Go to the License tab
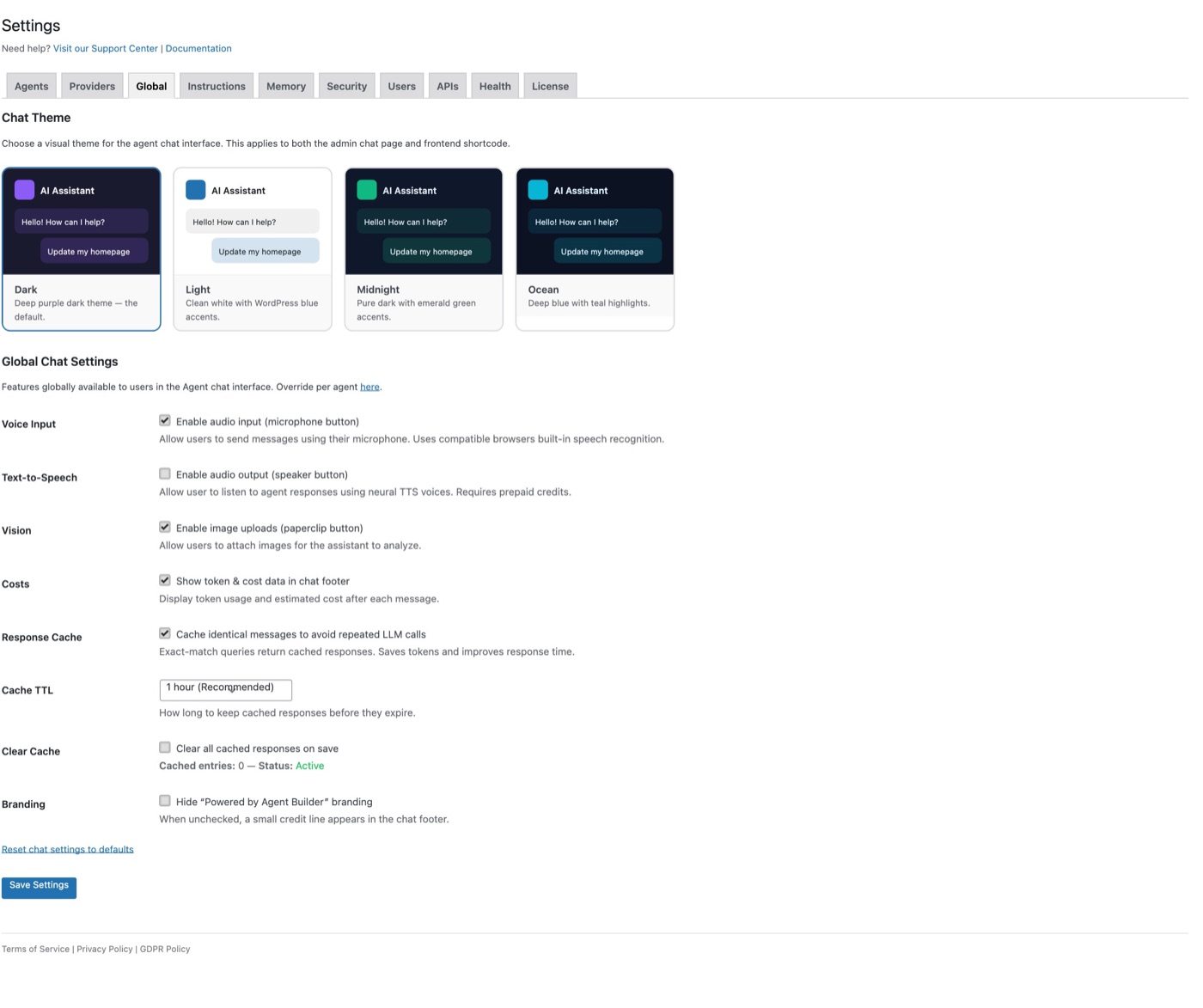This screenshot has width=1203, height=1008. [x=550, y=87]
